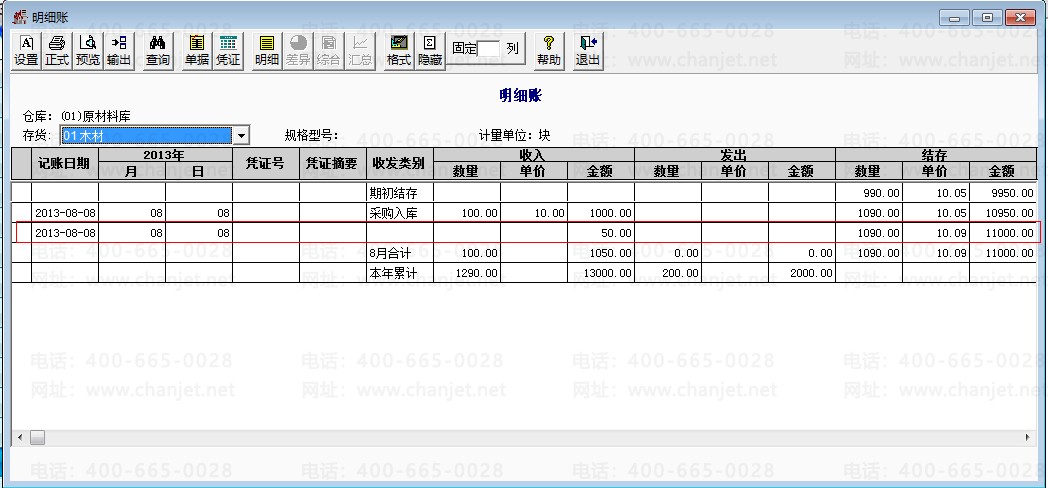Click the 正式 print icon
1048x488 pixels.
click(x=57, y=51)
